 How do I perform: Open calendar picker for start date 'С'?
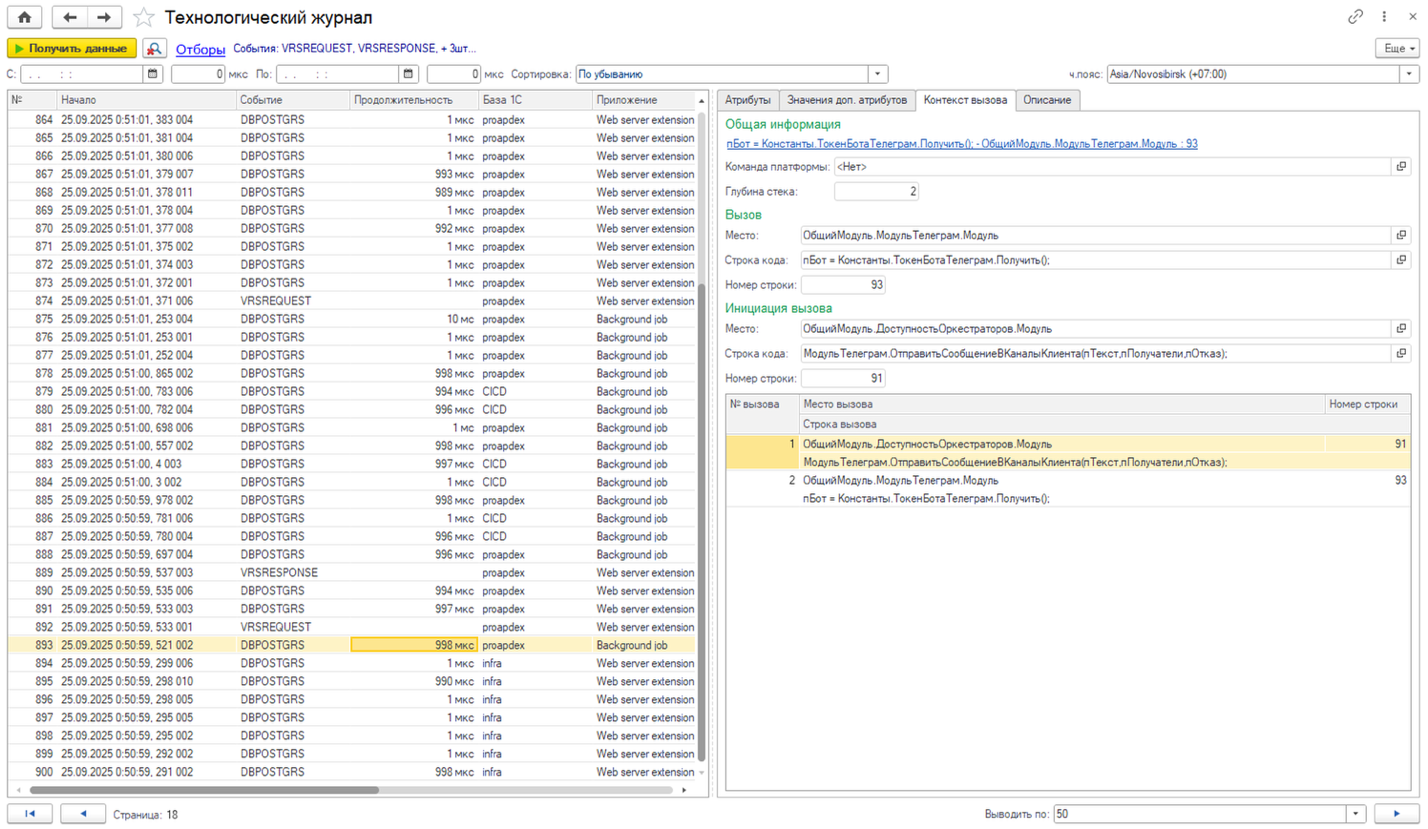pyautogui.click(x=153, y=74)
